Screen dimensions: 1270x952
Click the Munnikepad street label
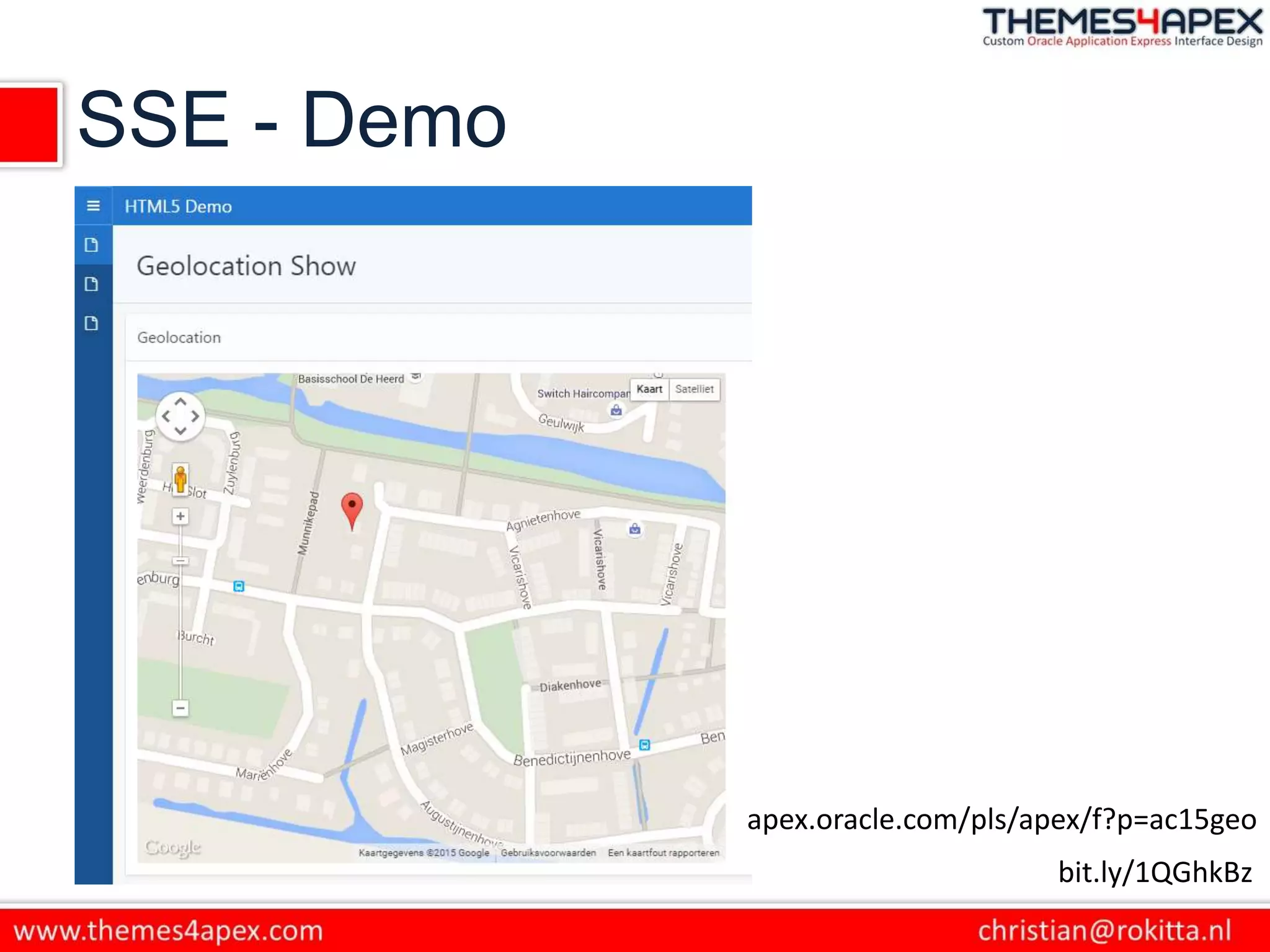(x=308, y=522)
